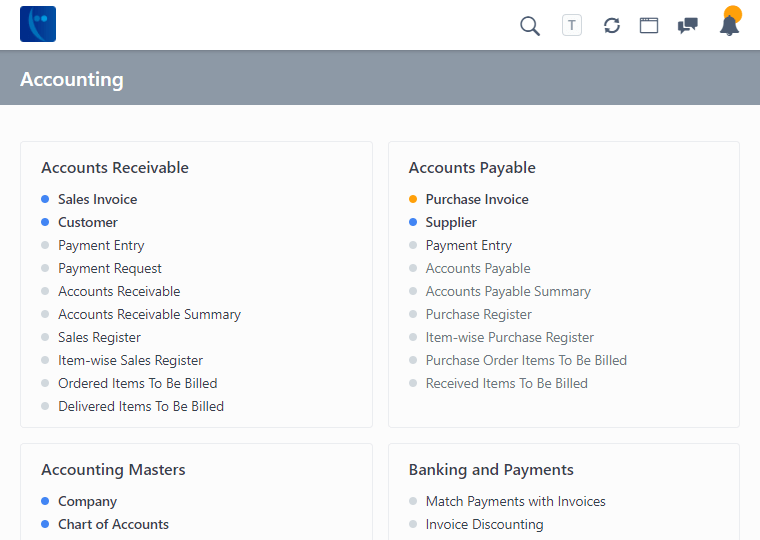This screenshot has width=760, height=540.
Task: Open the search magnifier icon
Action: click(530, 26)
